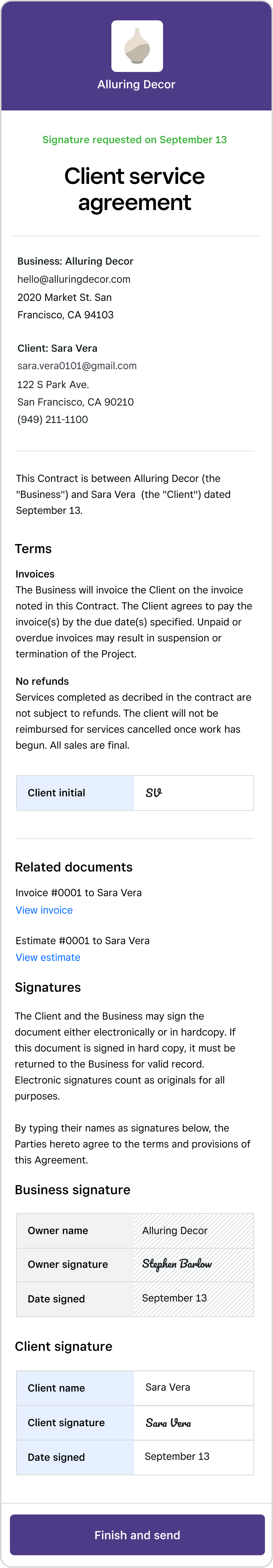Click the Alluring Decor vase logo
This screenshot has width=273, height=1568.
(136, 46)
